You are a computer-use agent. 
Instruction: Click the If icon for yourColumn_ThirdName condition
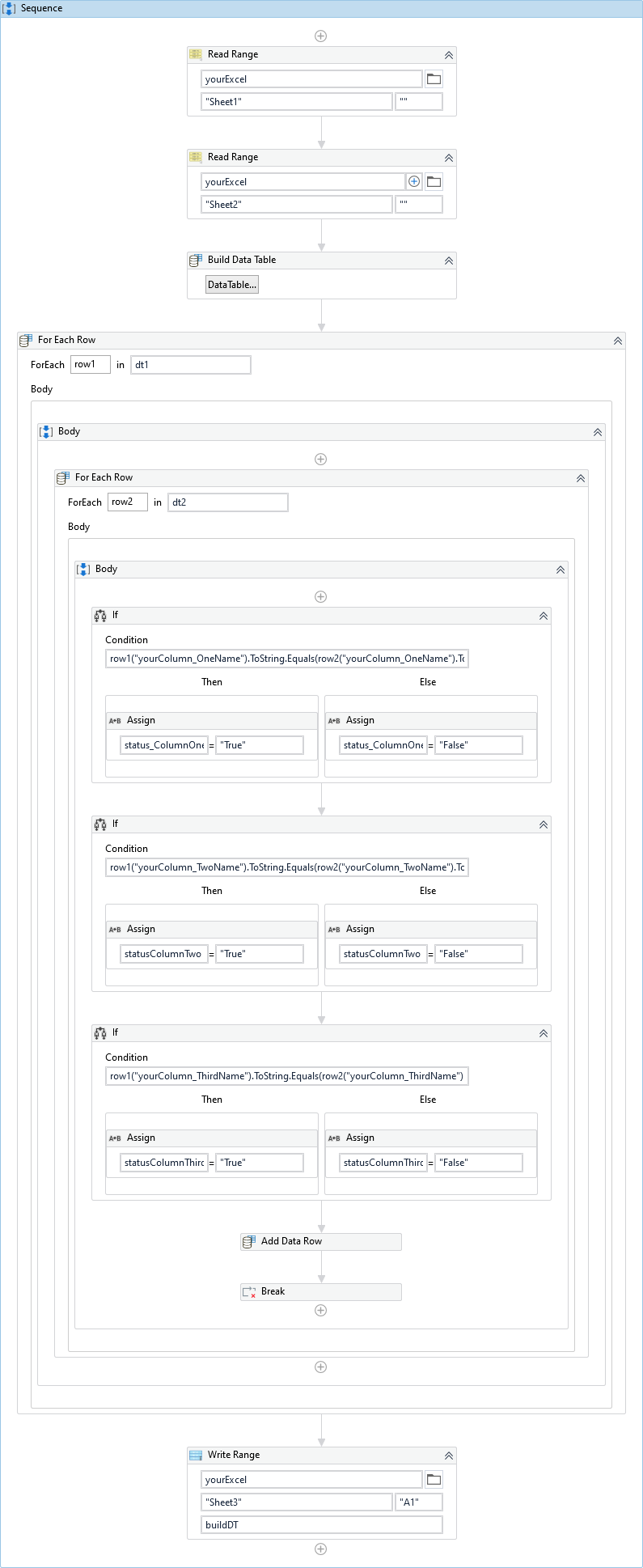[x=100, y=1033]
